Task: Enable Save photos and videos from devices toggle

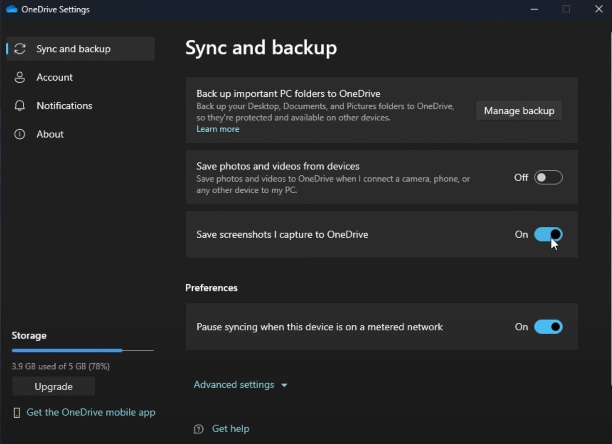Action: (548, 178)
